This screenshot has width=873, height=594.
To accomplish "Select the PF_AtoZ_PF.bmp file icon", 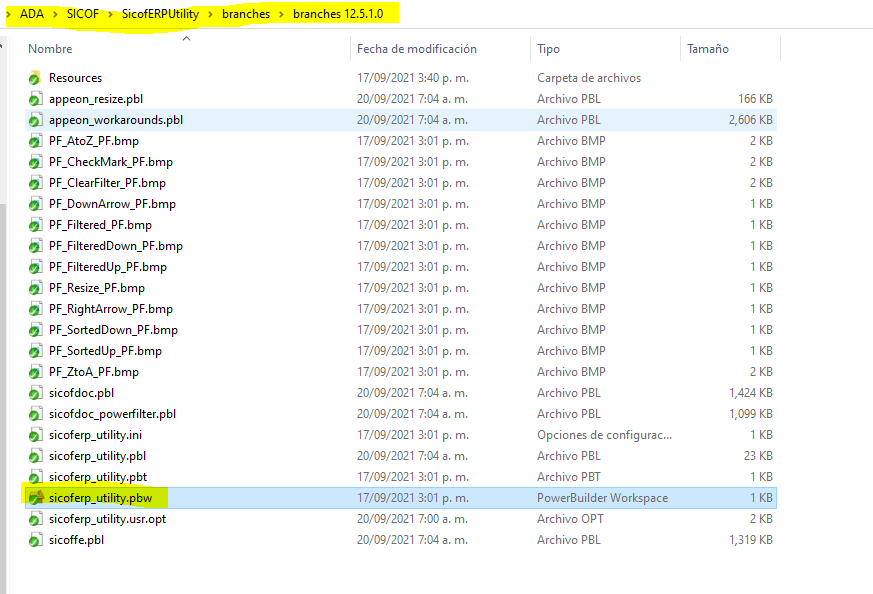I will [x=35, y=141].
